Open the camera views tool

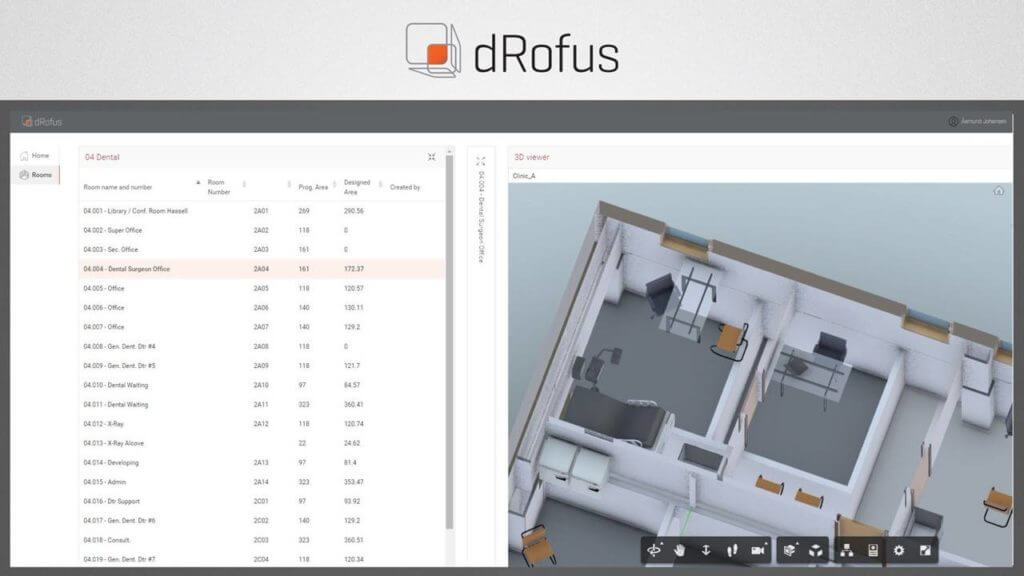758,551
